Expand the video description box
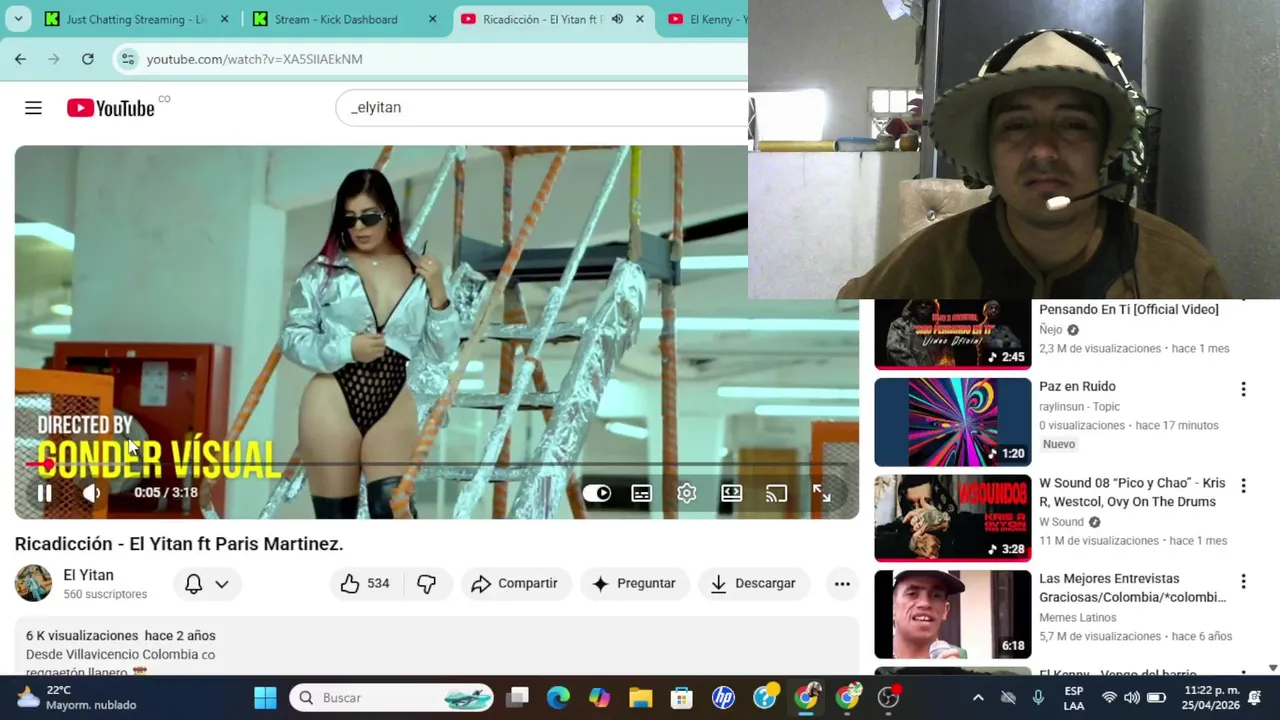The image size is (1280, 720). 437,647
